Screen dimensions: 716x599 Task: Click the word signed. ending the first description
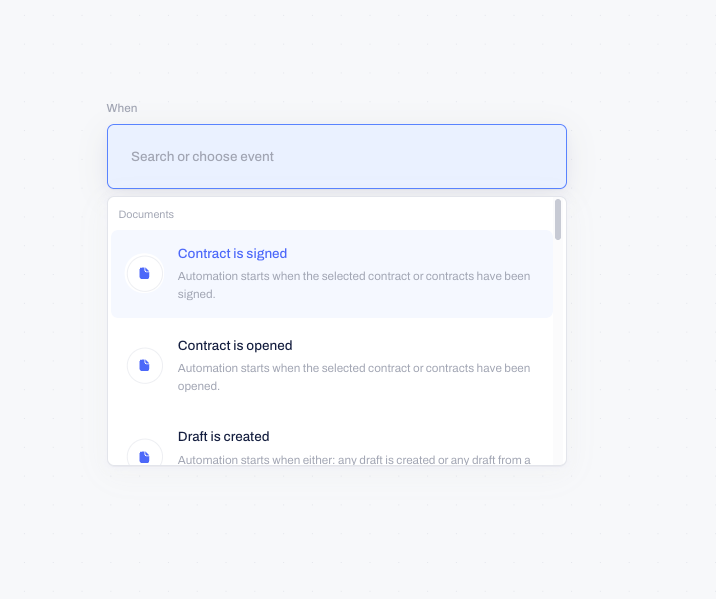(196, 294)
